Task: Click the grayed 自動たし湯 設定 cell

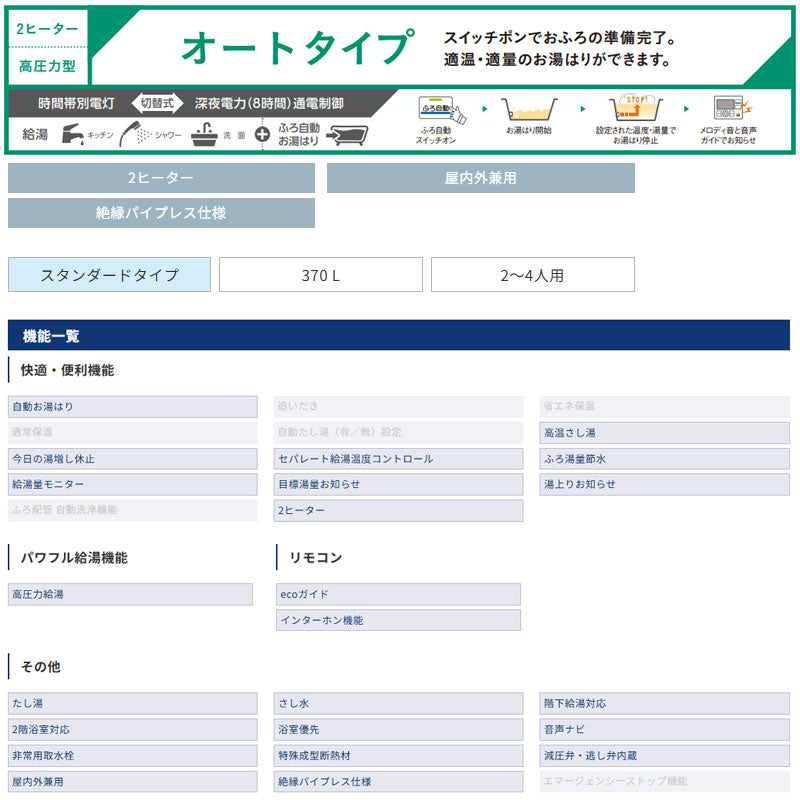Action: 398,433
